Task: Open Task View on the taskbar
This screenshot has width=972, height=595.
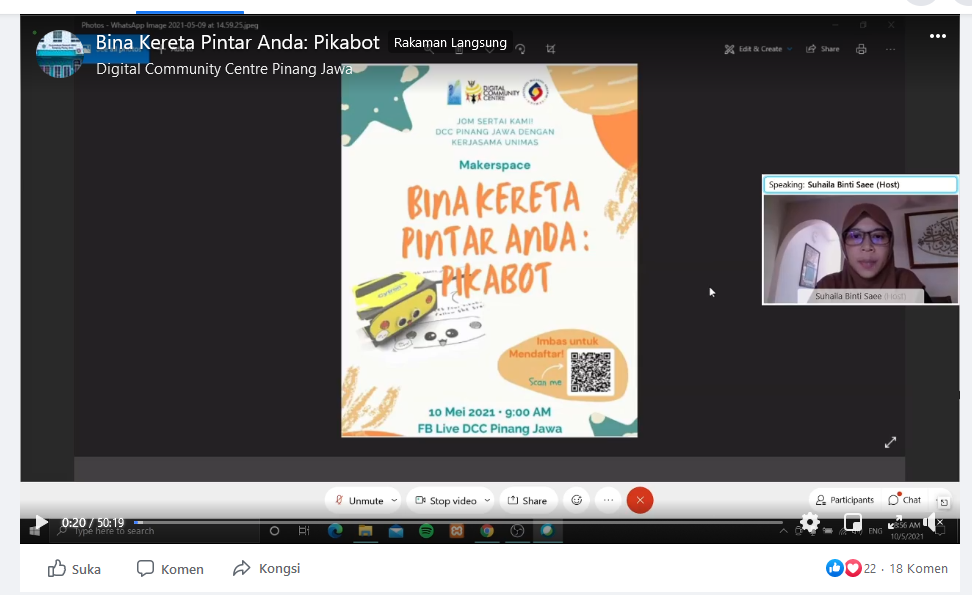Action: [x=304, y=531]
